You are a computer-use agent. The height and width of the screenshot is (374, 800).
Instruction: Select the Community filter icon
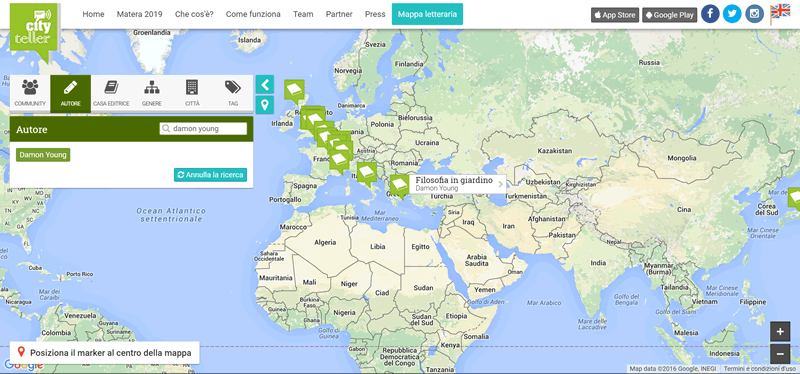click(30, 87)
